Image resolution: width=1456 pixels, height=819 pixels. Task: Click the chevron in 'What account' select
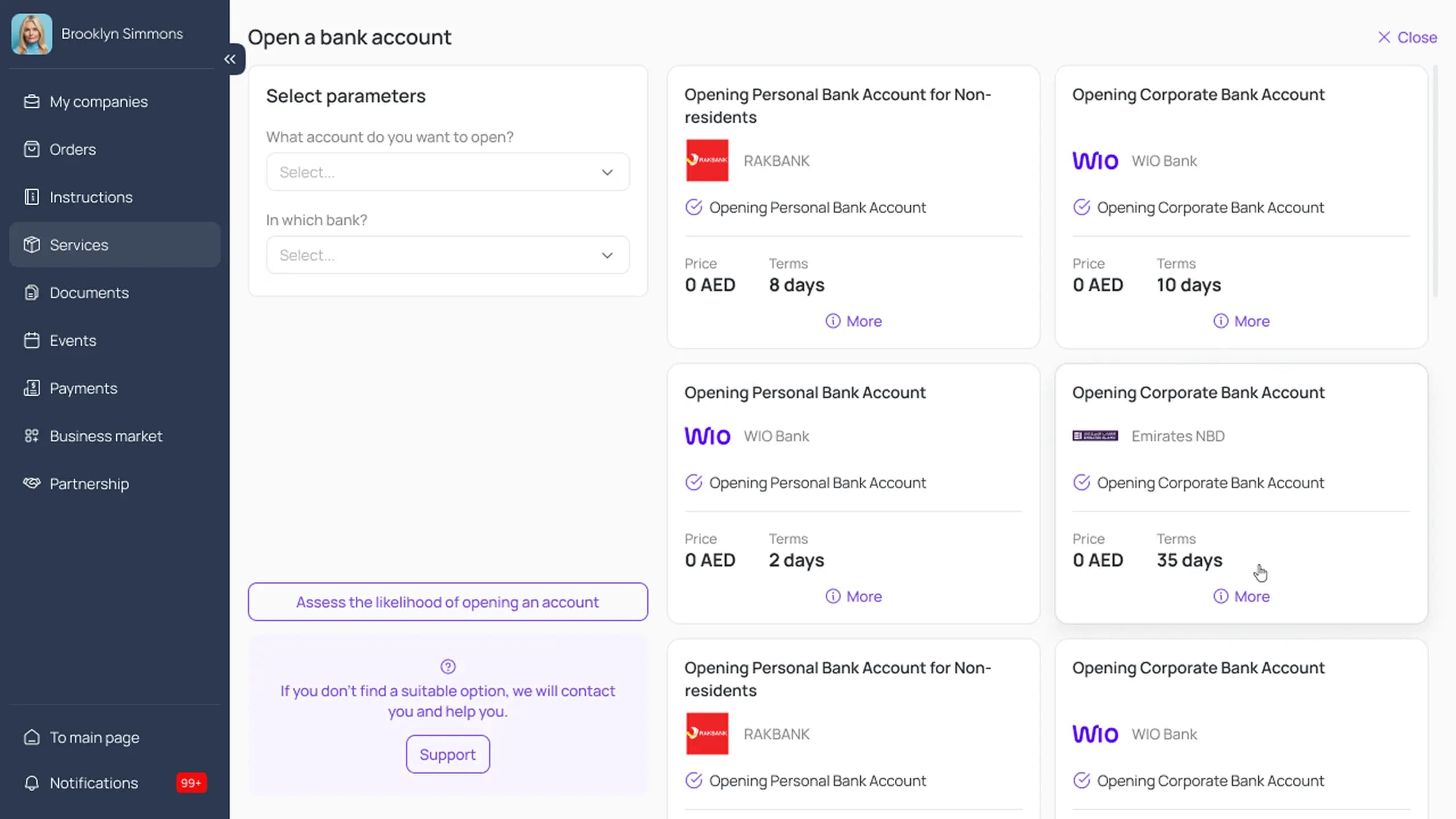[607, 172]
